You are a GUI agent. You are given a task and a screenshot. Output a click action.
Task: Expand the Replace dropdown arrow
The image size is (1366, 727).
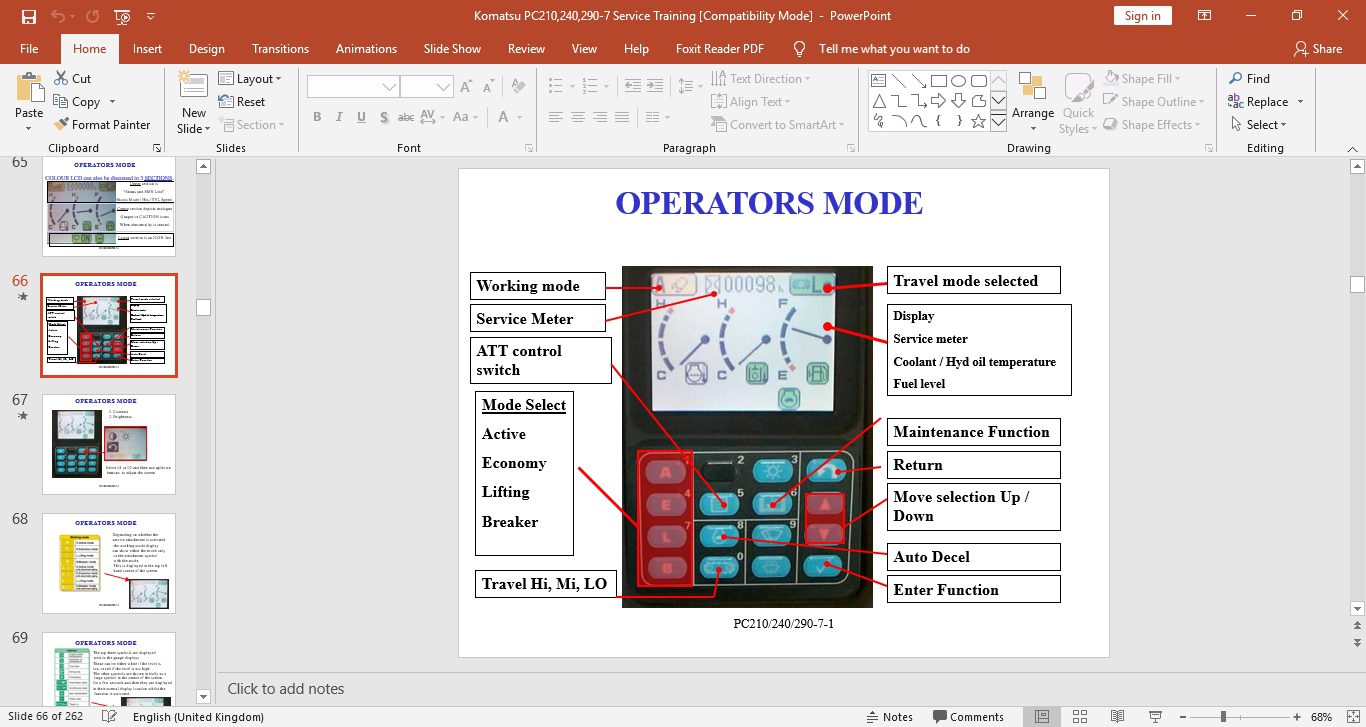pyautogui.click(x=1300, y=102)
